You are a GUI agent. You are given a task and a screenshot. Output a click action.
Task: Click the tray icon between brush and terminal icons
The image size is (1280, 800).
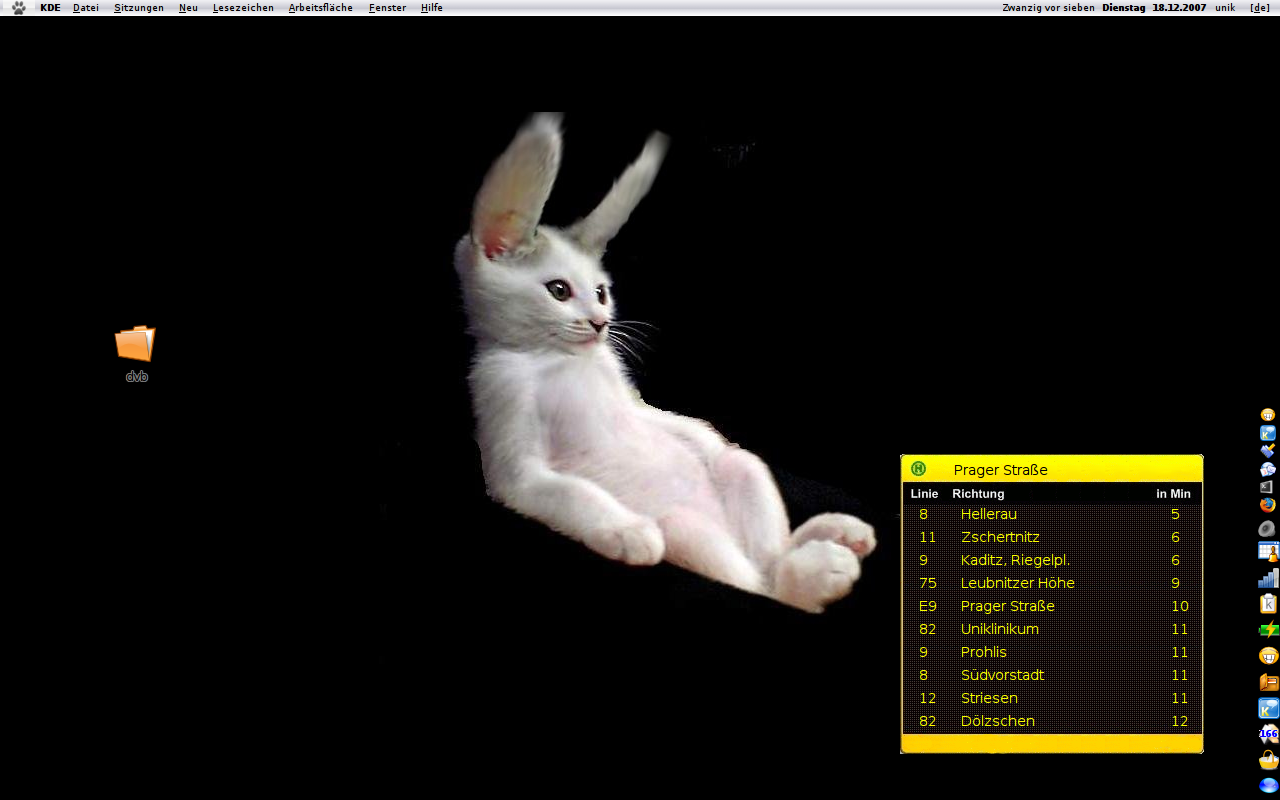[1268, 469]
